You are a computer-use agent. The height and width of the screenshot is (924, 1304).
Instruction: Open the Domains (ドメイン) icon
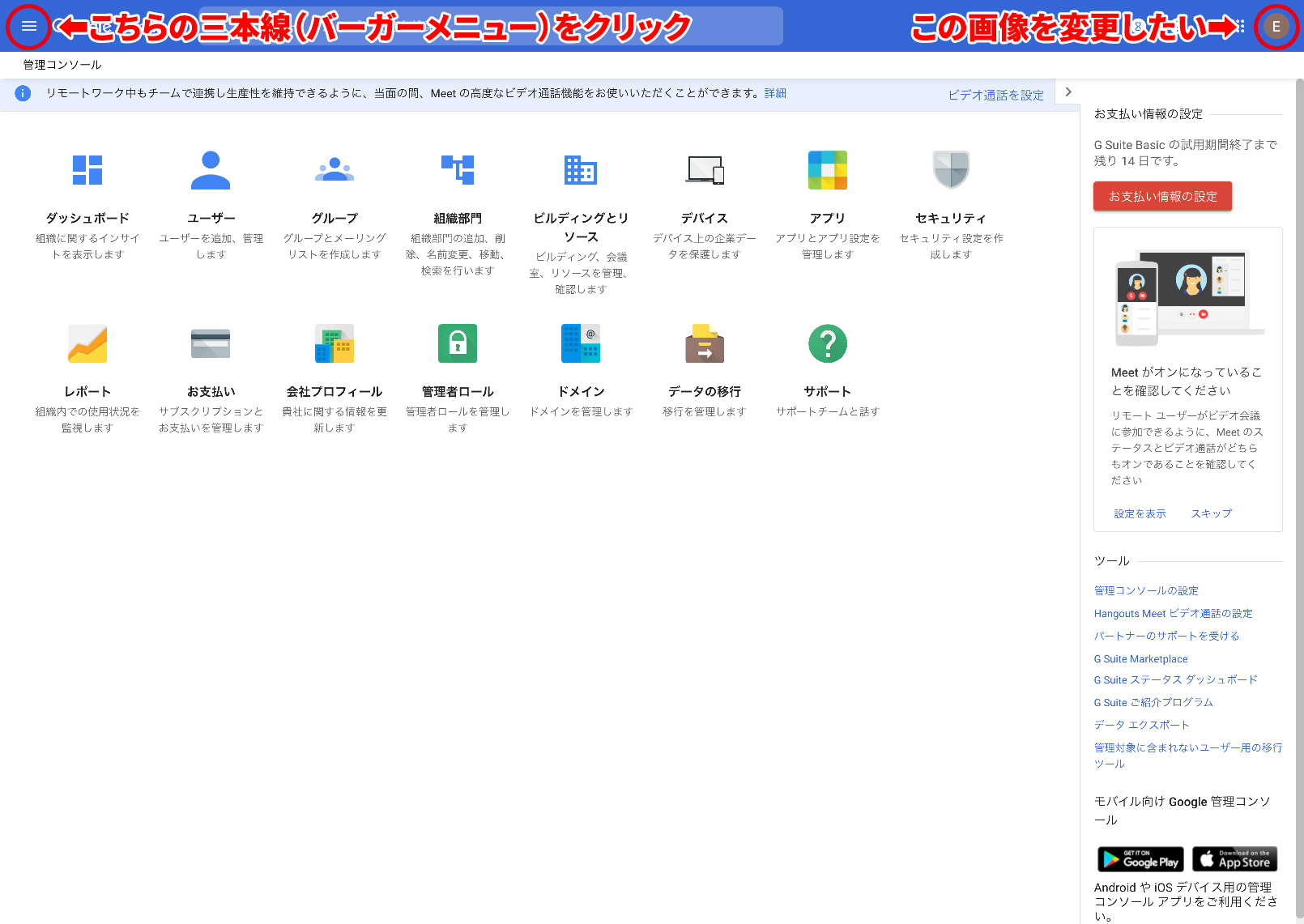[581, 343]
